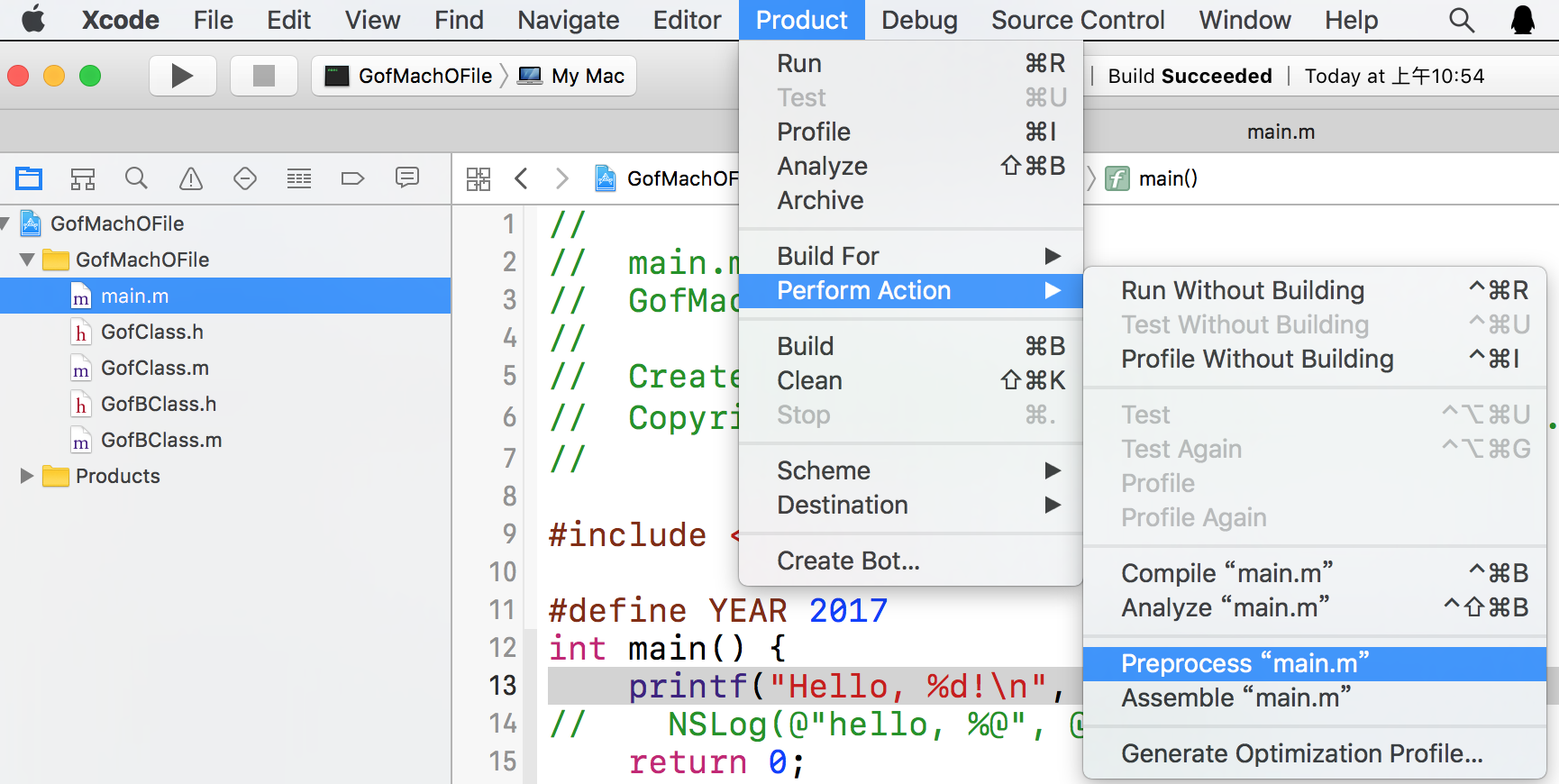Go back with the left chevron

521,178
